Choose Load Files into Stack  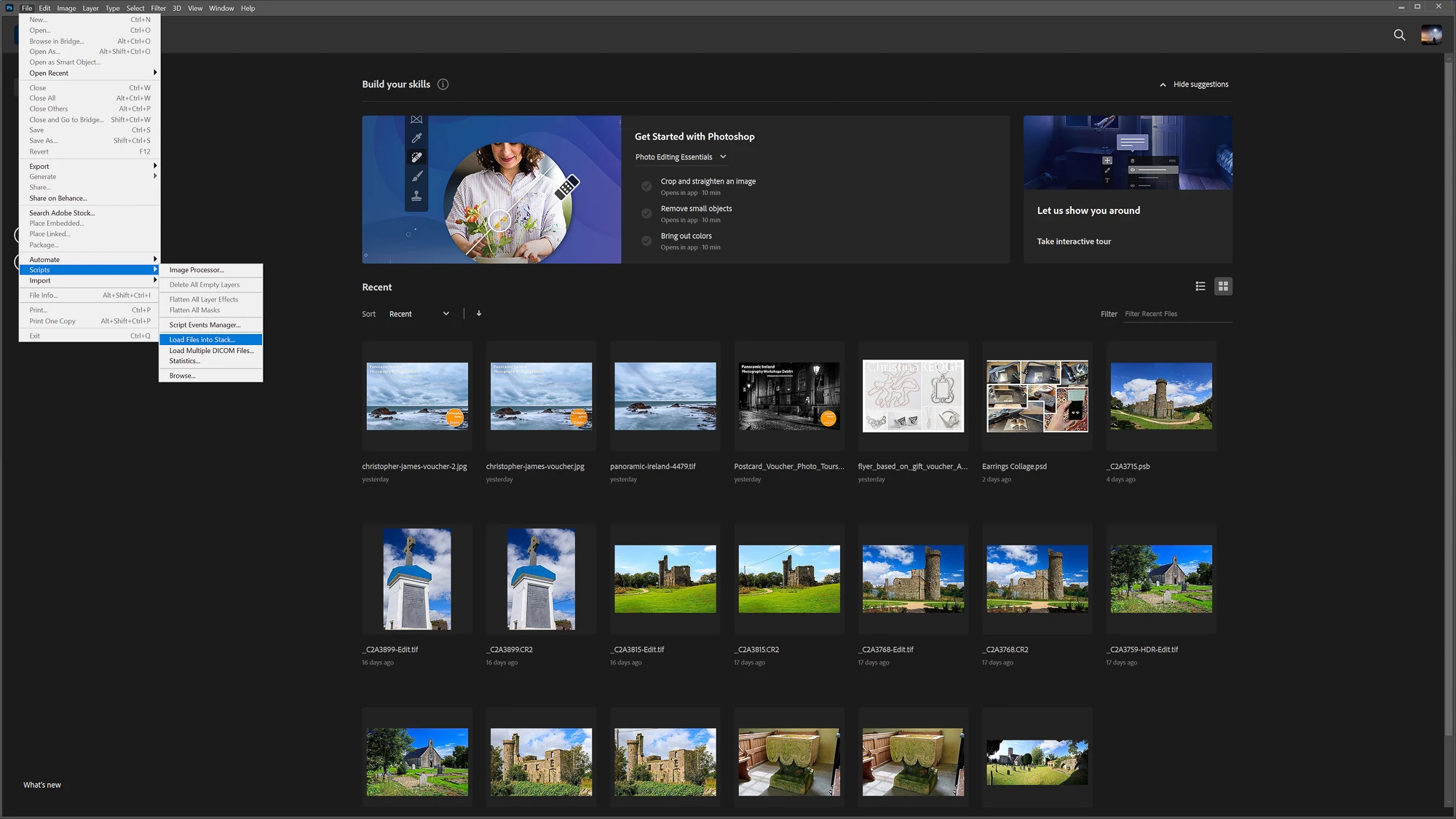[x=202, y=340]
